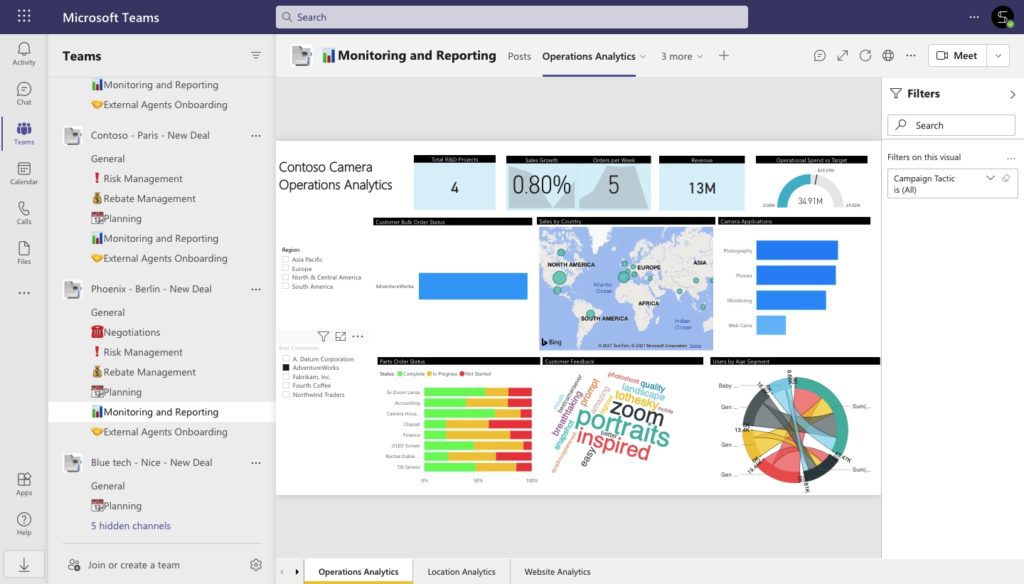Open the 3 more tabs dropdown
Viewport: 1024px width, 584px height.
point(682,56)
